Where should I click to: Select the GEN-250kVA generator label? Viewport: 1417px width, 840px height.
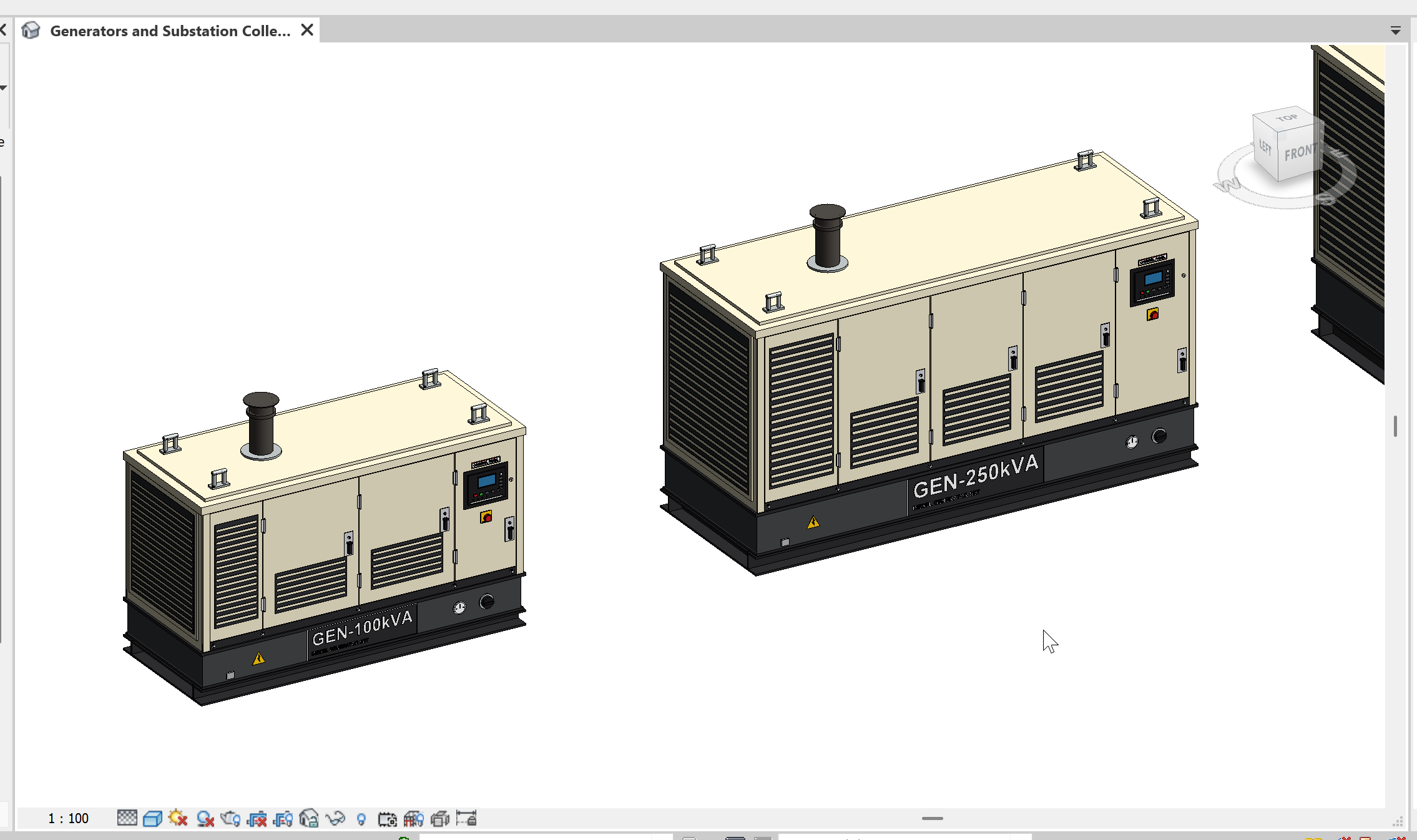click(x=976, y=476)
